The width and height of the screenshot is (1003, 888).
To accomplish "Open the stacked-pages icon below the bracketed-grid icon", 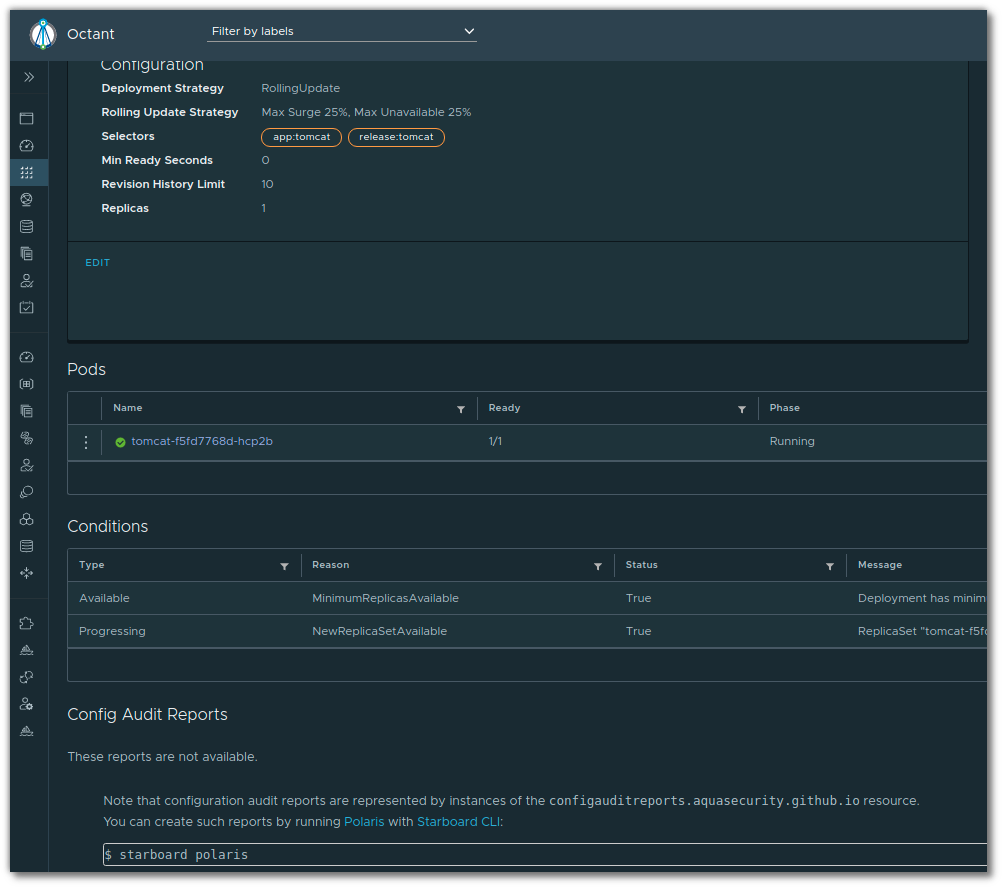I will [x=26, y=411].
